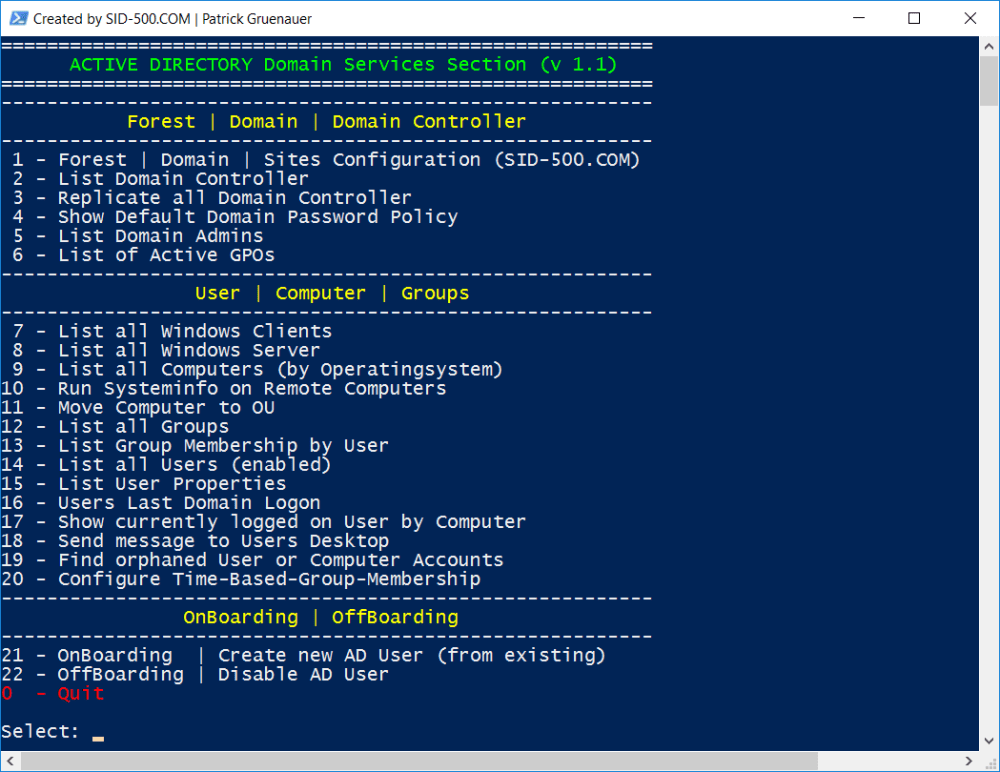Click the horizontal scrollbar right arrow
Viewport: 1000px width, 772px height.
coord(968,761)
